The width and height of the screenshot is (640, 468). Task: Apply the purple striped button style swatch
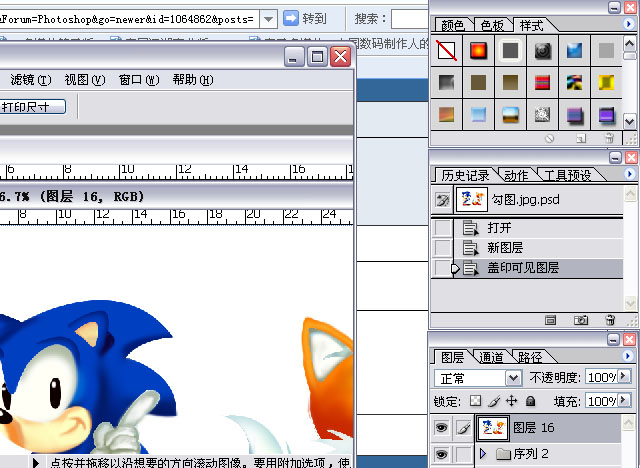(606, 115)
